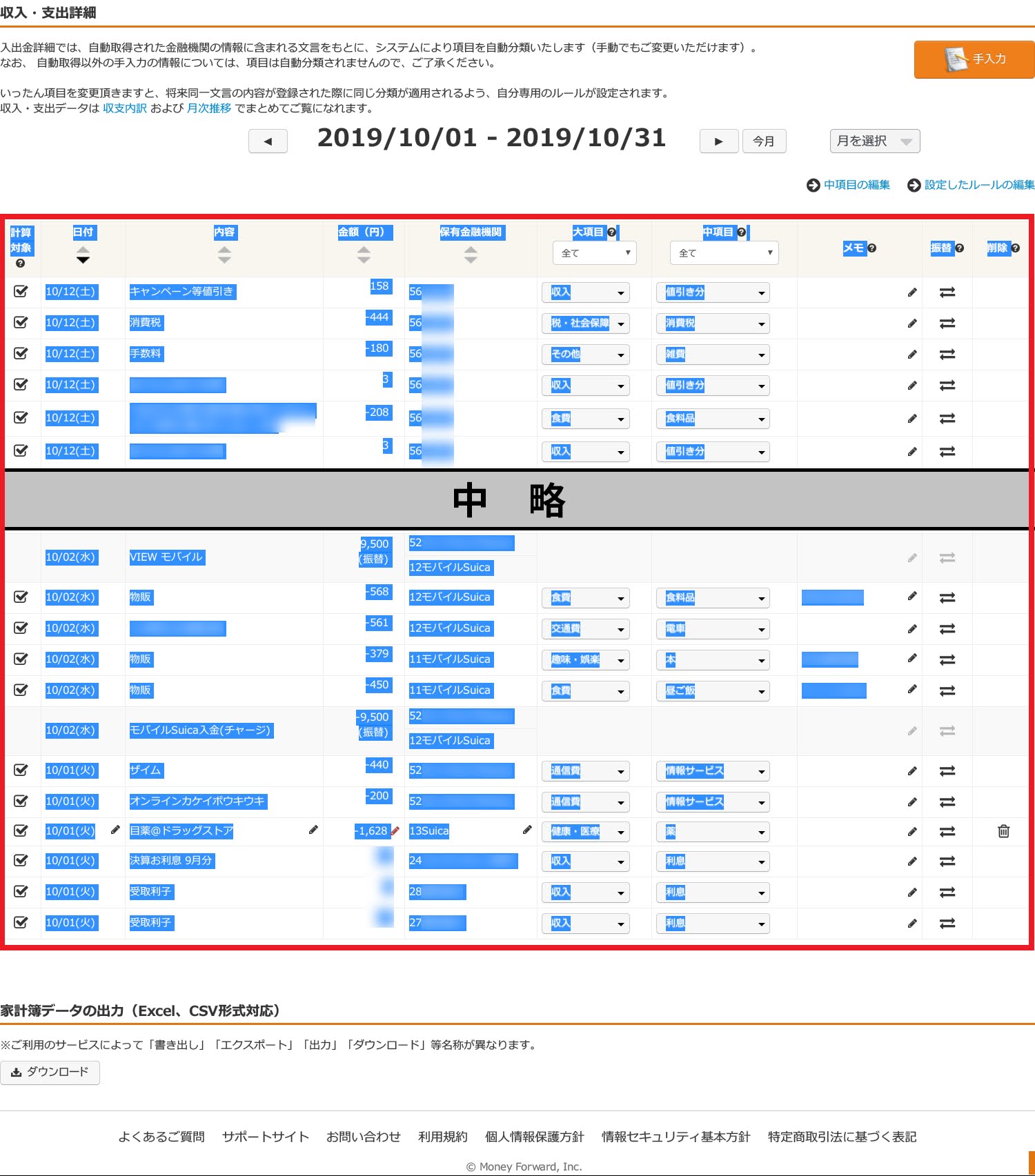This screenshot has height=1176, width=1035.
Task: Sort by 金額 column arrows
Action: coord(364,255)
